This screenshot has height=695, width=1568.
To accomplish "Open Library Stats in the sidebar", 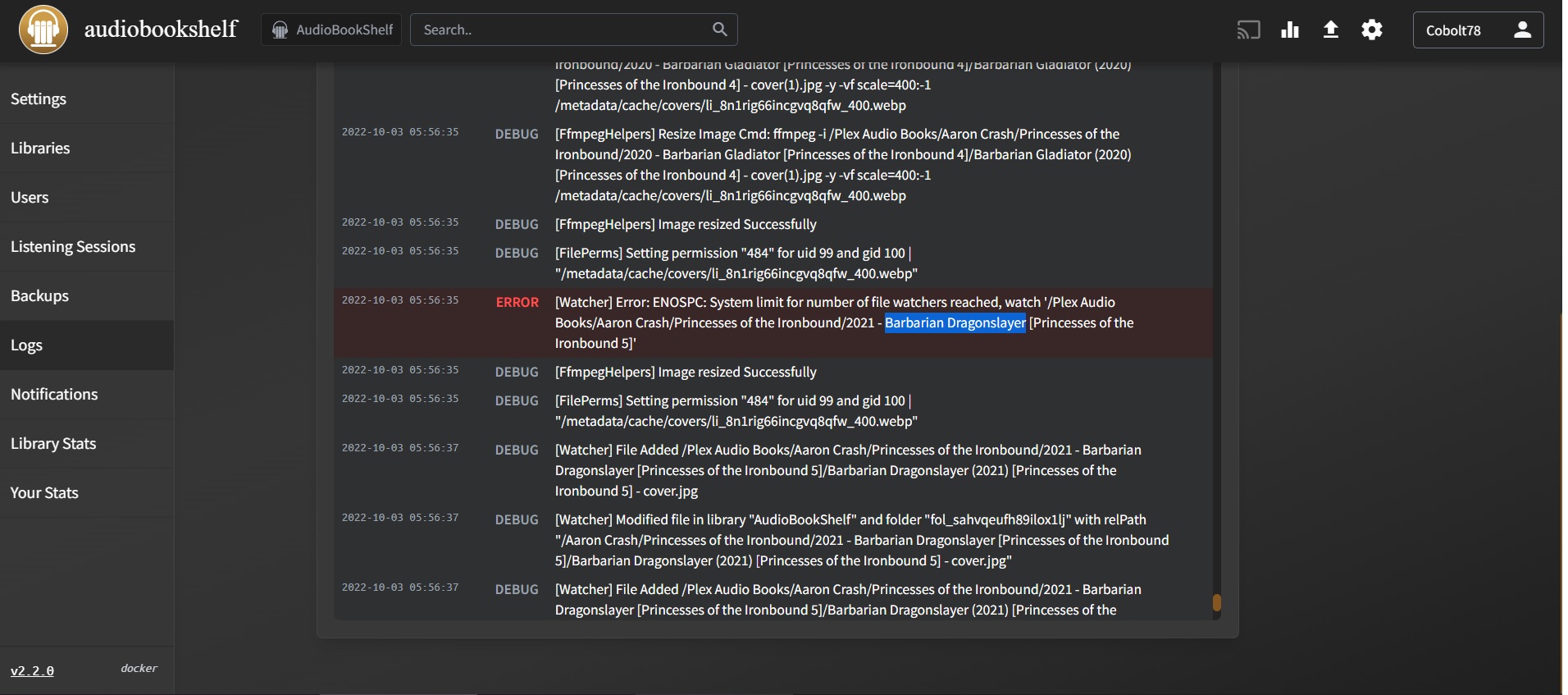I will click(x=87, y=443).
